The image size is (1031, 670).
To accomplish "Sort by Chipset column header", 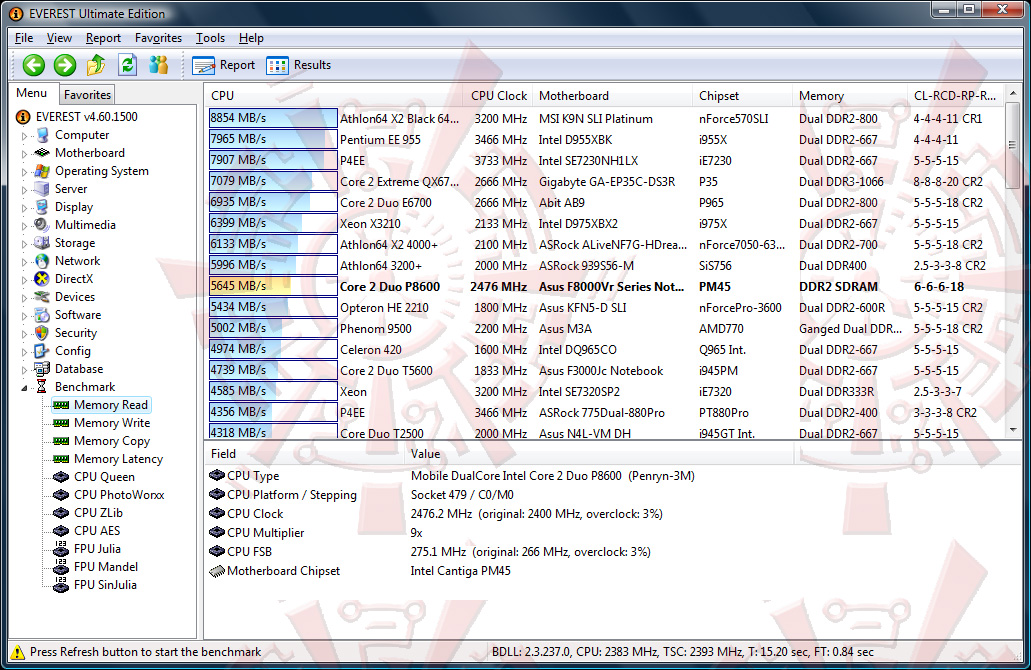I will [742, 96].
